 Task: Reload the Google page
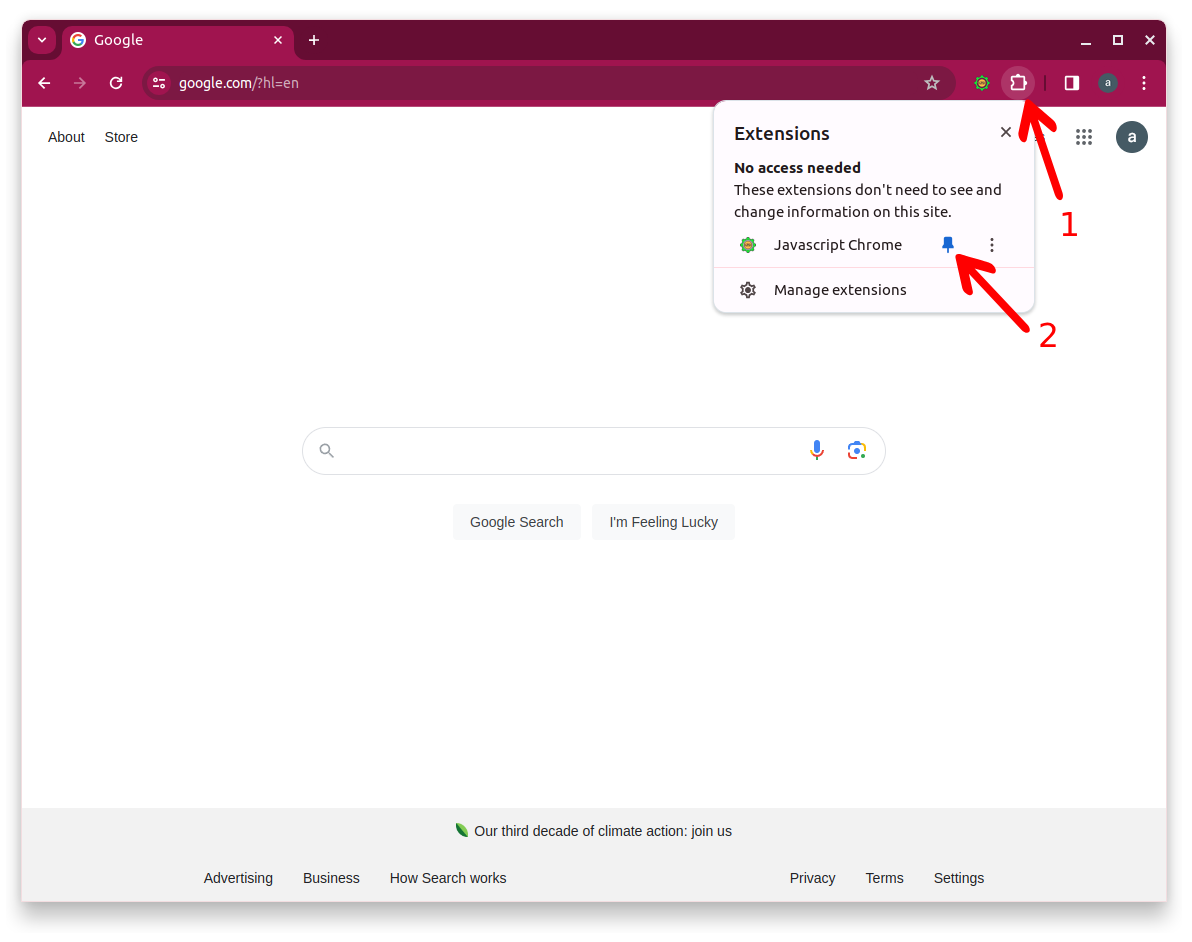(x=116, y=83)
